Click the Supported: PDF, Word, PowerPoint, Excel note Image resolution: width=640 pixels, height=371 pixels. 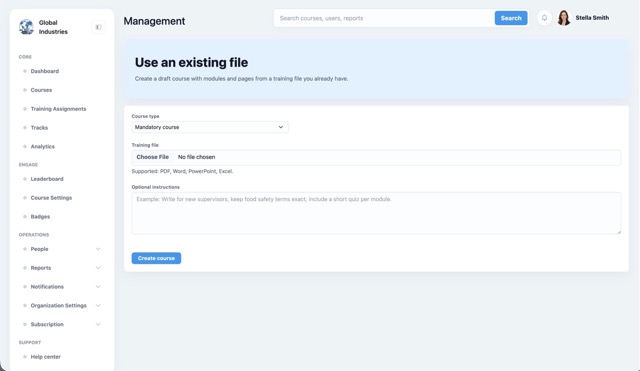(x=182, y=171)
